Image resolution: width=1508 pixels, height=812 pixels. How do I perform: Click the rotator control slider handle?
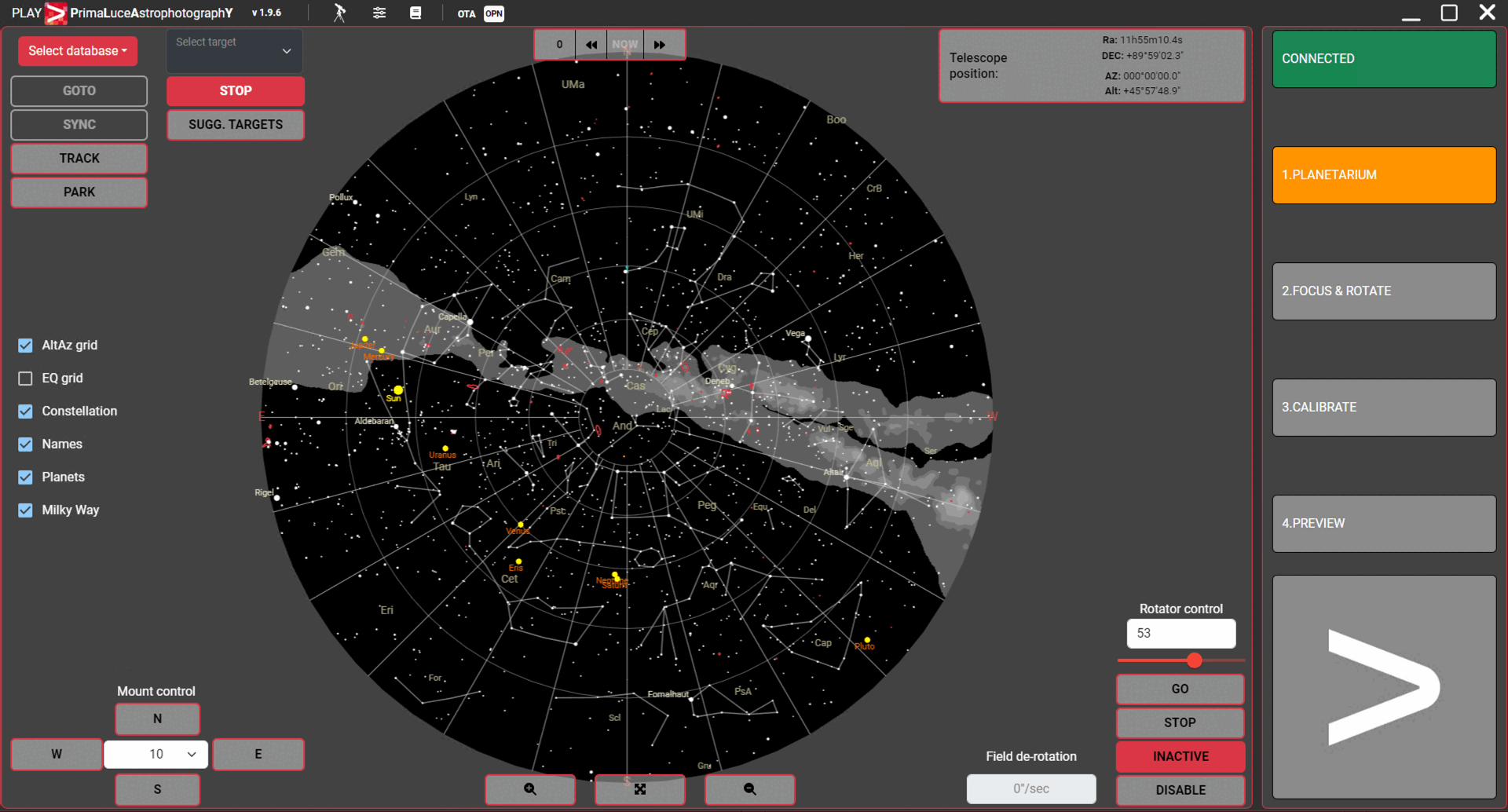(x=1195, y=660)
